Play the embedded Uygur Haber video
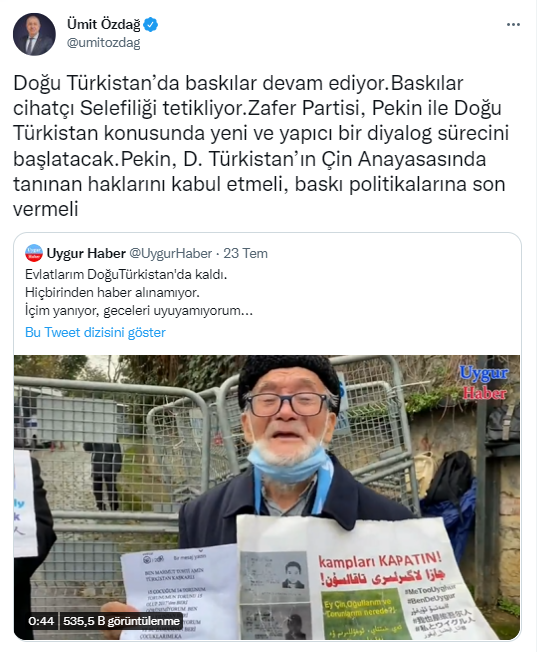 point(267,497)
